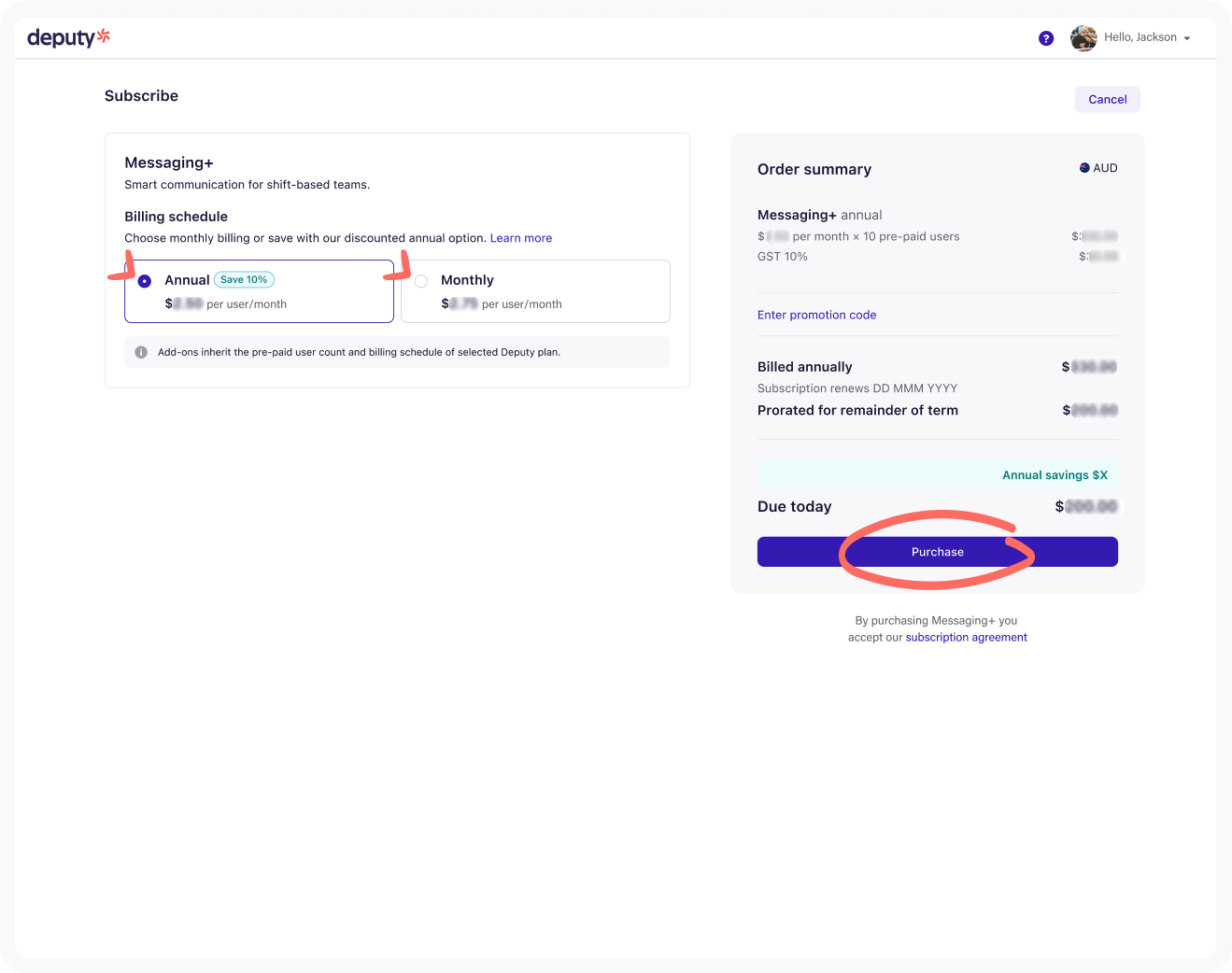Click Jackson's profile avatar photo
1232x973 pixels.
[x=1083, y=38]
